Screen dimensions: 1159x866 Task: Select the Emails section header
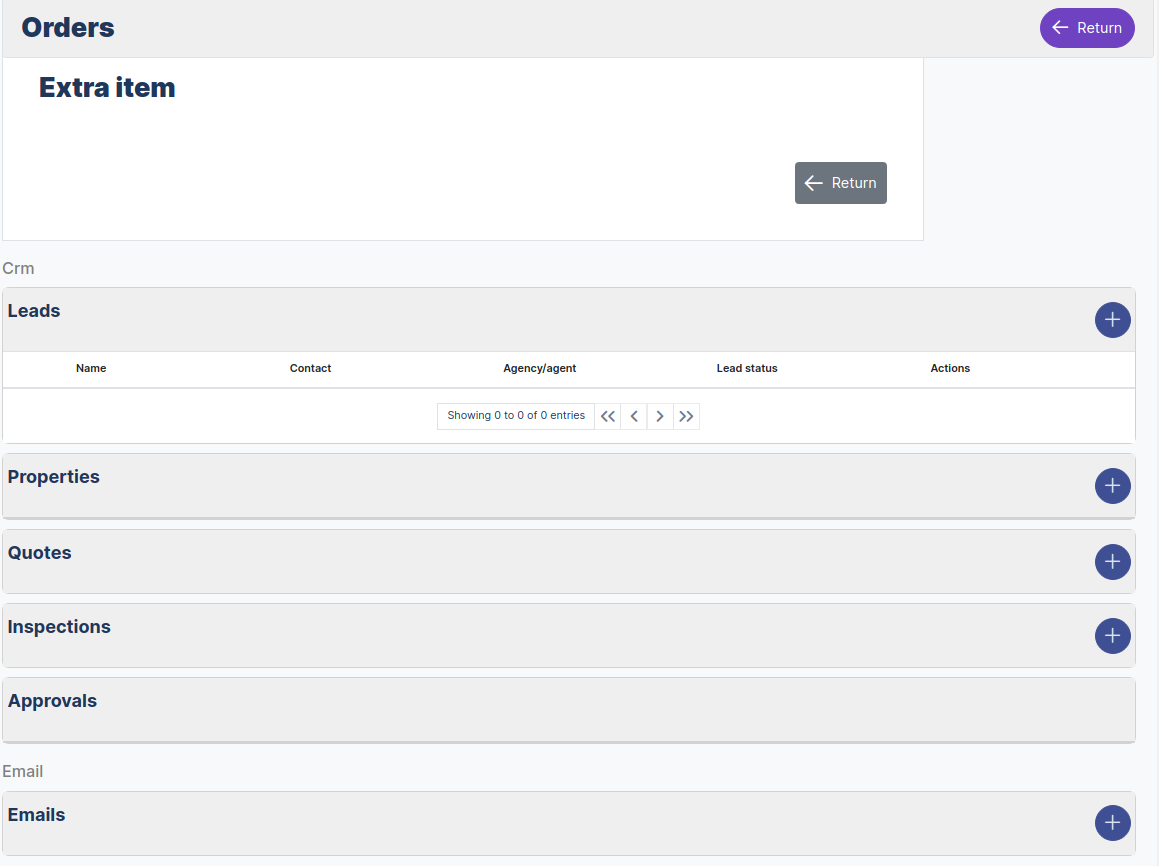pos(36,815)
